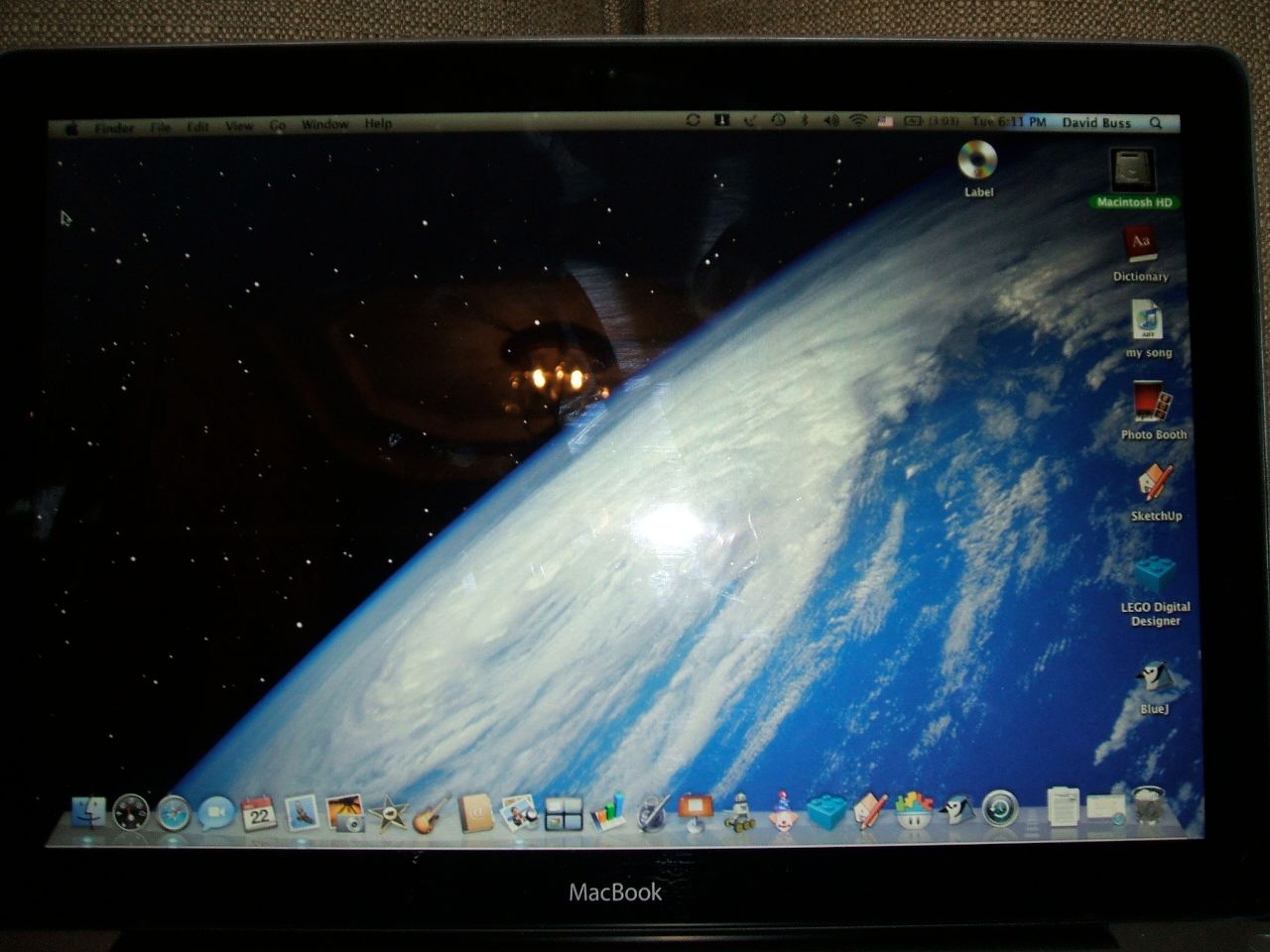Image resolution: width=1270 pixels, height=952 pixels.
Task: Toggle Bluetooth via its menu bar icon
Action: 805,123
